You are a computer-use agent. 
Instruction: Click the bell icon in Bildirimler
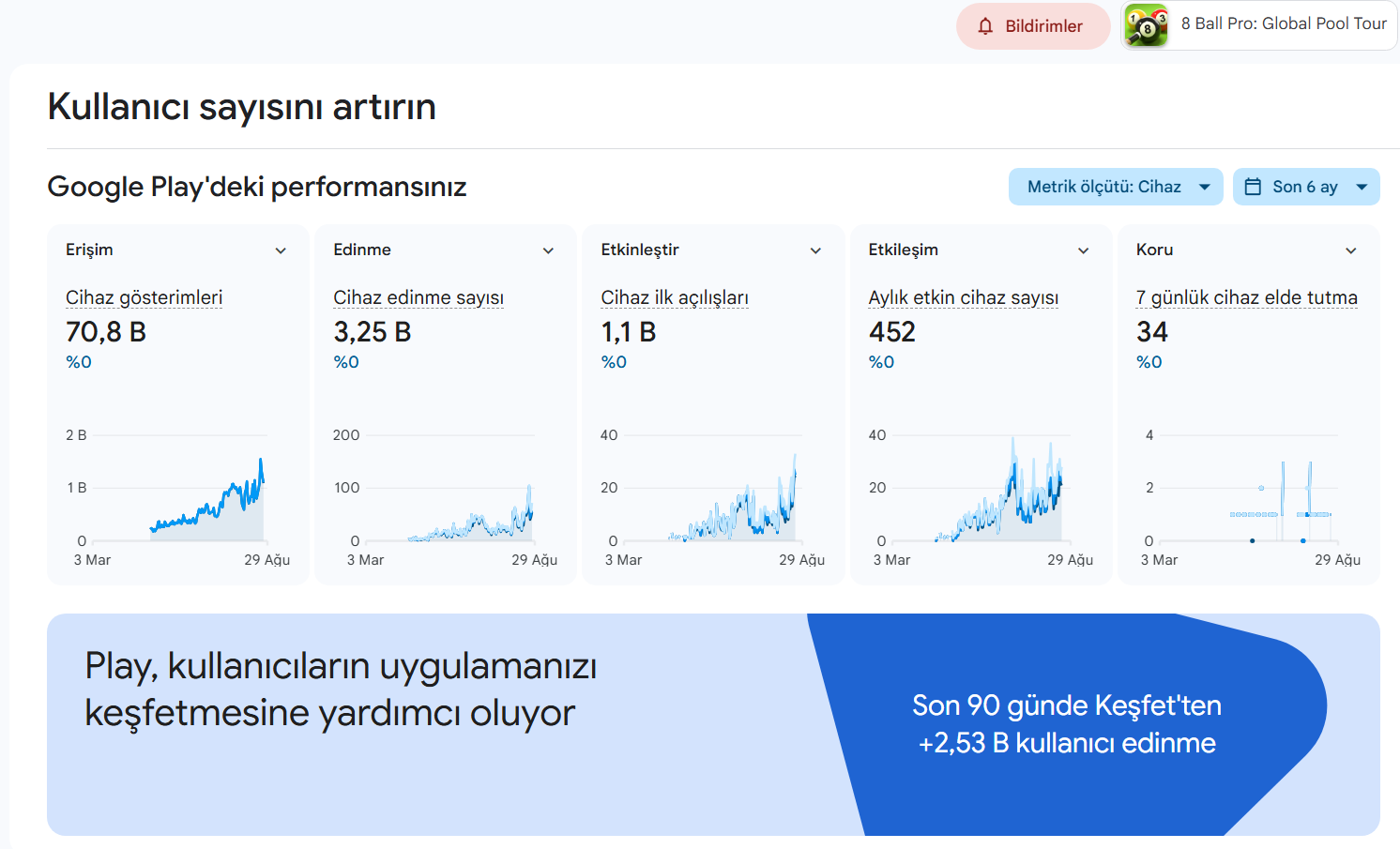pyautogui.click(x=985, y=26)
